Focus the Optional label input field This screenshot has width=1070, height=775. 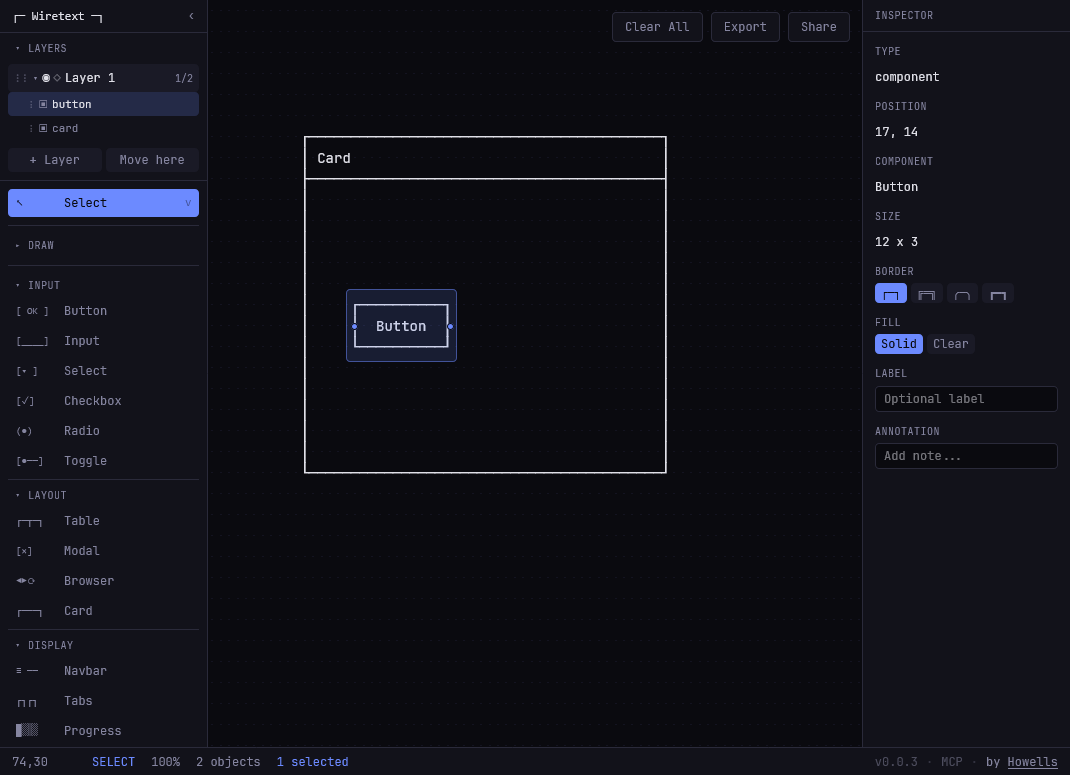pyautogui.click(x=965, y=399)
